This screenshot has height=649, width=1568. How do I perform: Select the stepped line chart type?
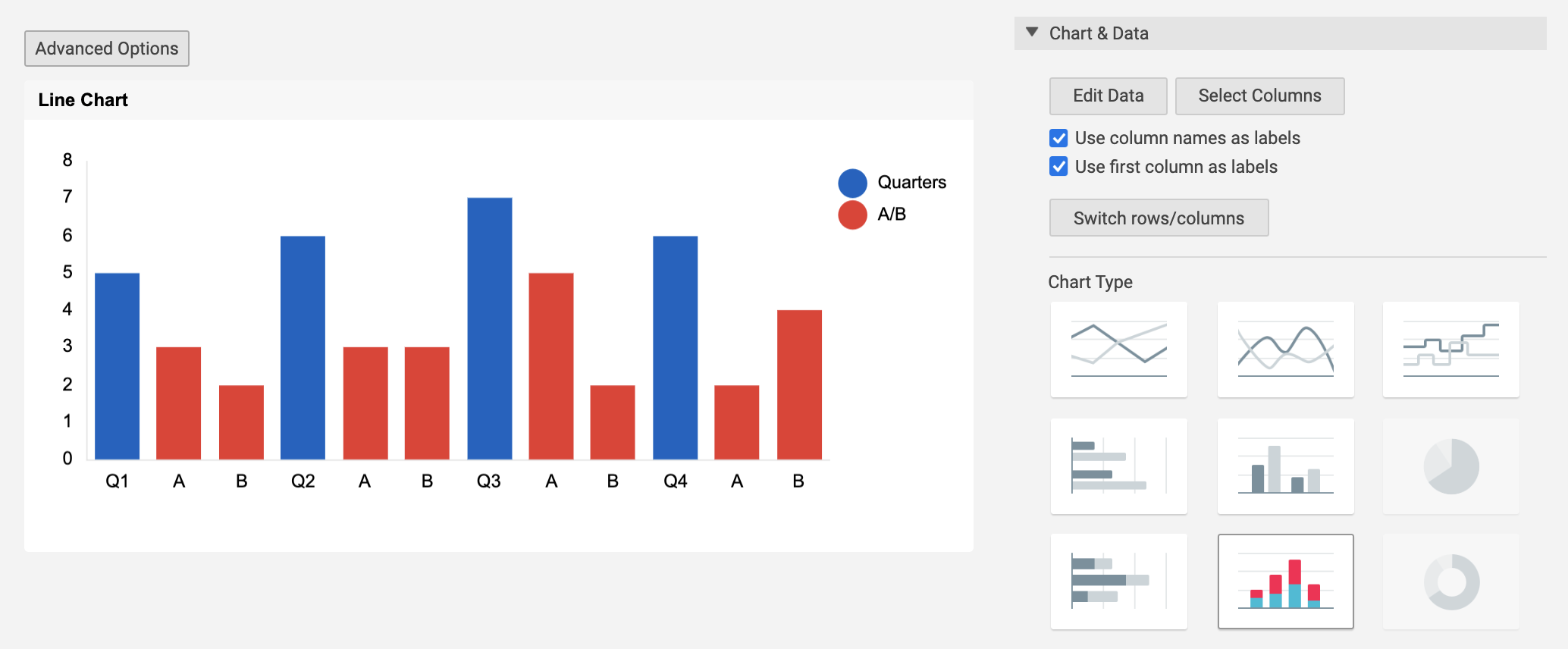(1450, 350)
